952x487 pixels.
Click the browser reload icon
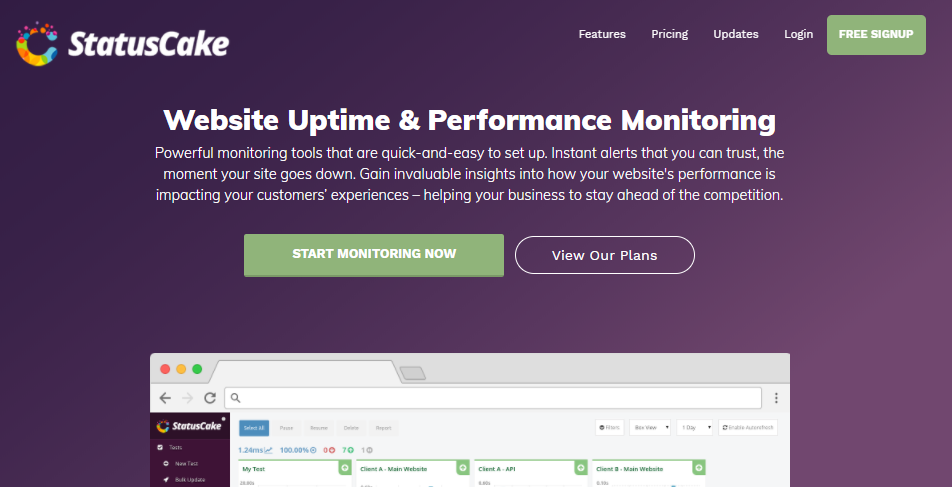[x=210, y=398]
